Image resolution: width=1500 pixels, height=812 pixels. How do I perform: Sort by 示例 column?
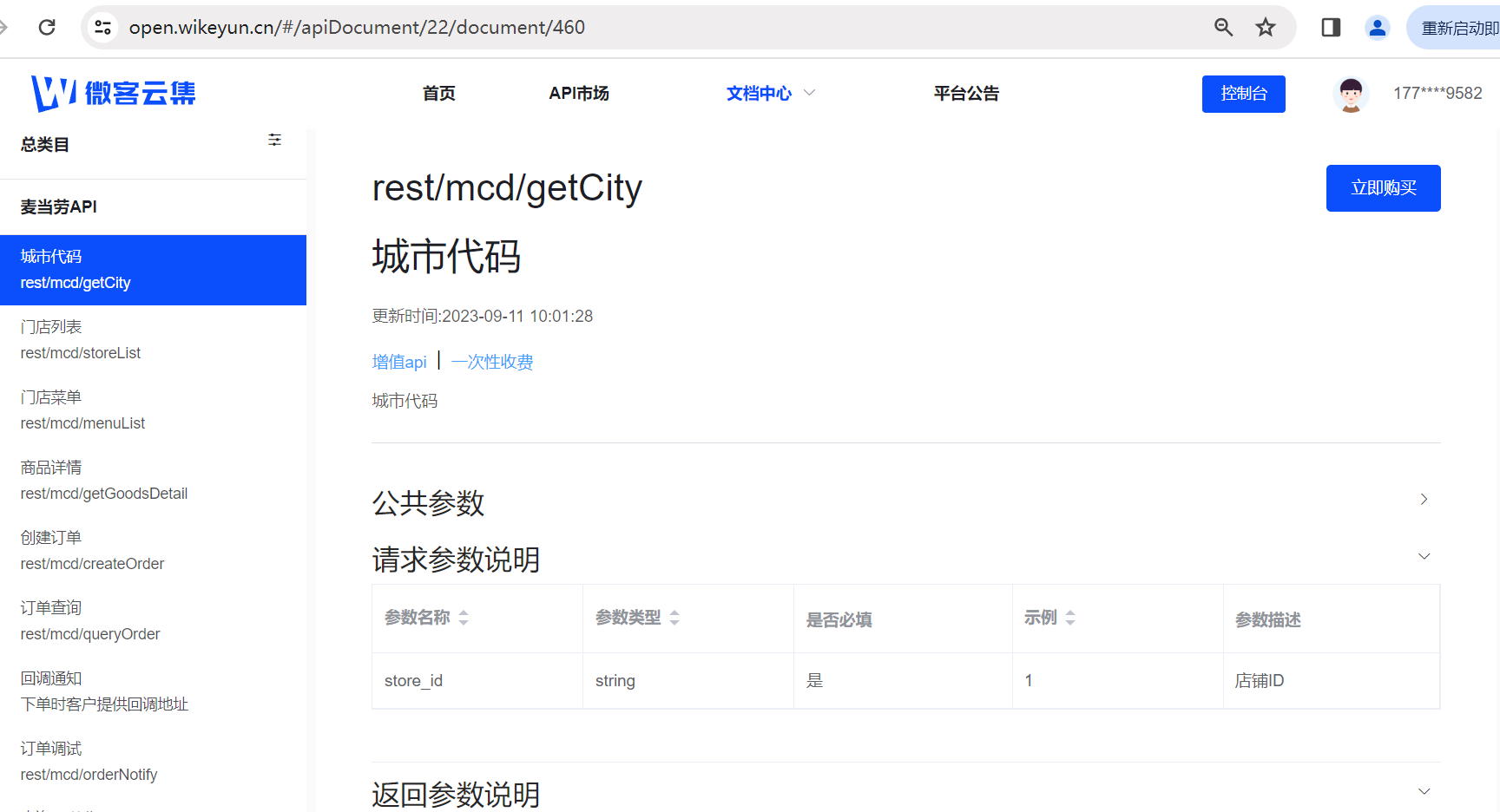tap(1070, 618)
